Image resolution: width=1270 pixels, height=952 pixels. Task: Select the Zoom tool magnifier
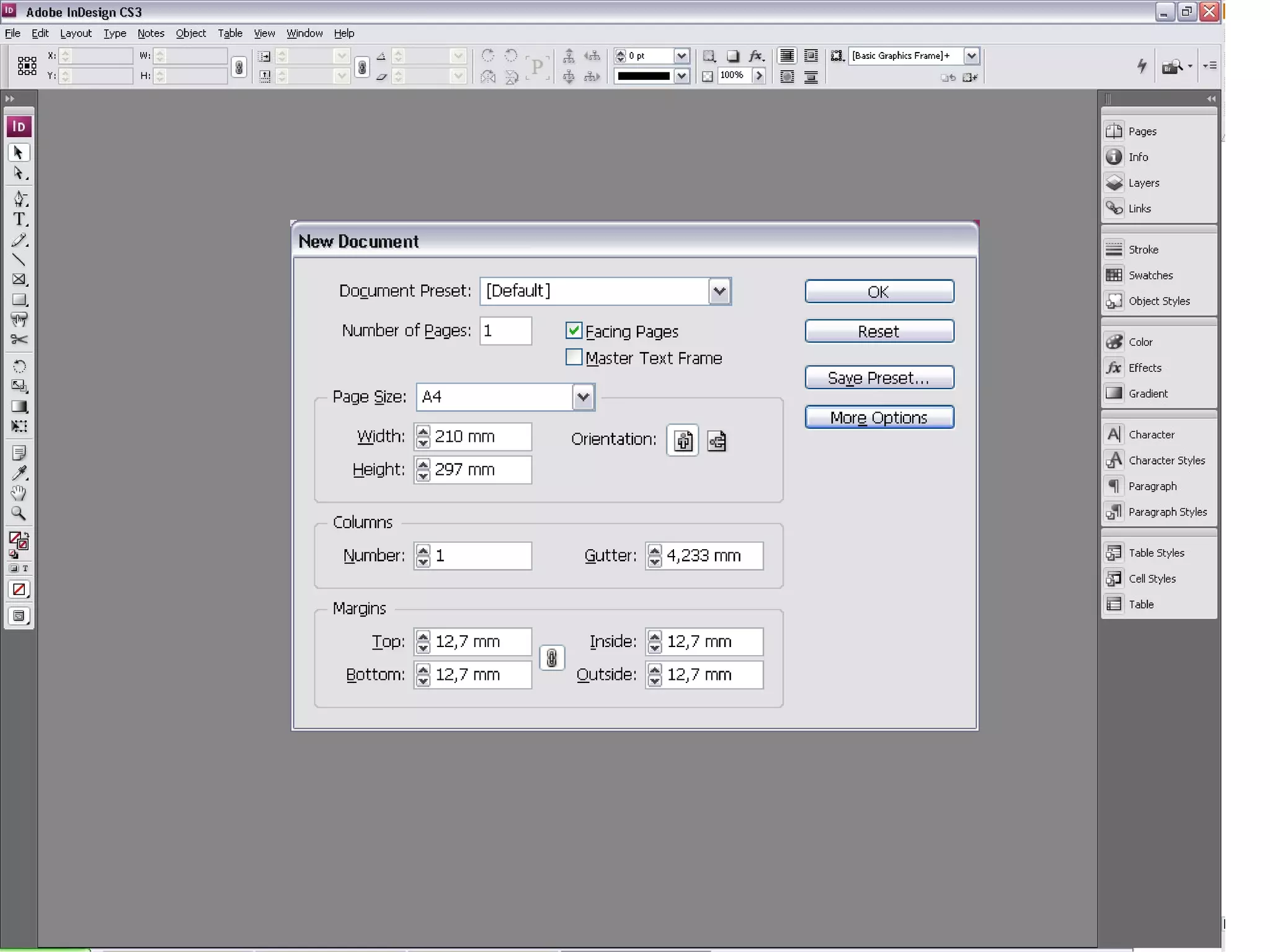19,514
